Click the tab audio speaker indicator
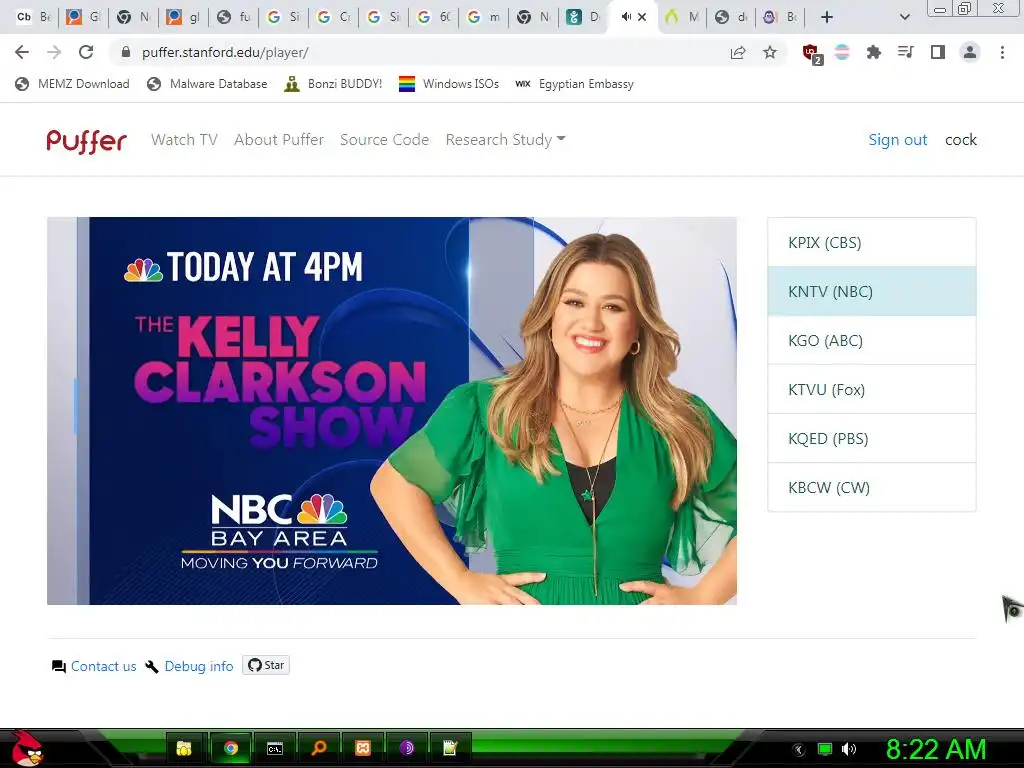1024x768 pixels. [x=626, y=17]
